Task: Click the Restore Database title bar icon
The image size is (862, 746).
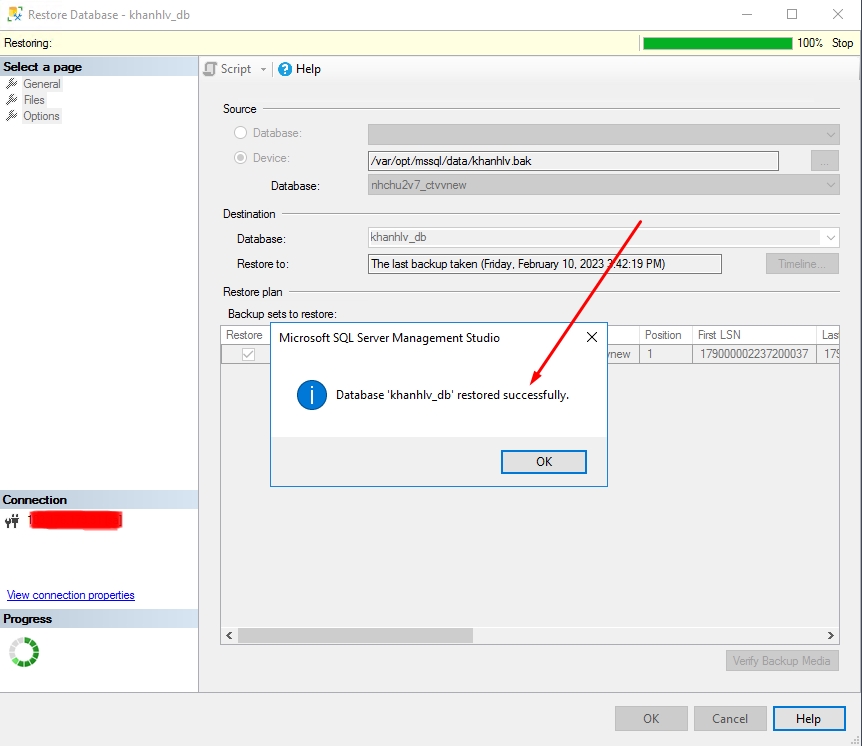Action: tap(14, 14)
